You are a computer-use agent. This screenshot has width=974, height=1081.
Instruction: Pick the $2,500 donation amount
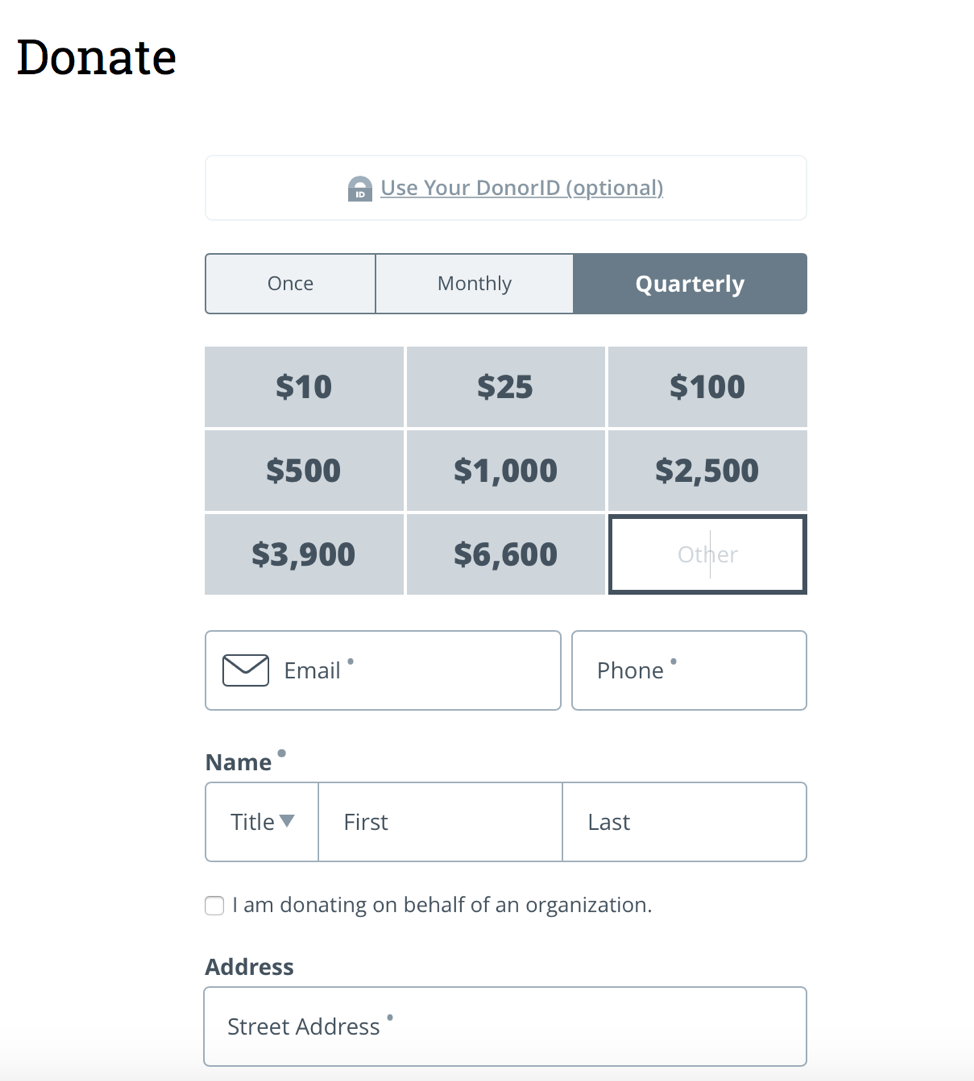pos(707,471)
